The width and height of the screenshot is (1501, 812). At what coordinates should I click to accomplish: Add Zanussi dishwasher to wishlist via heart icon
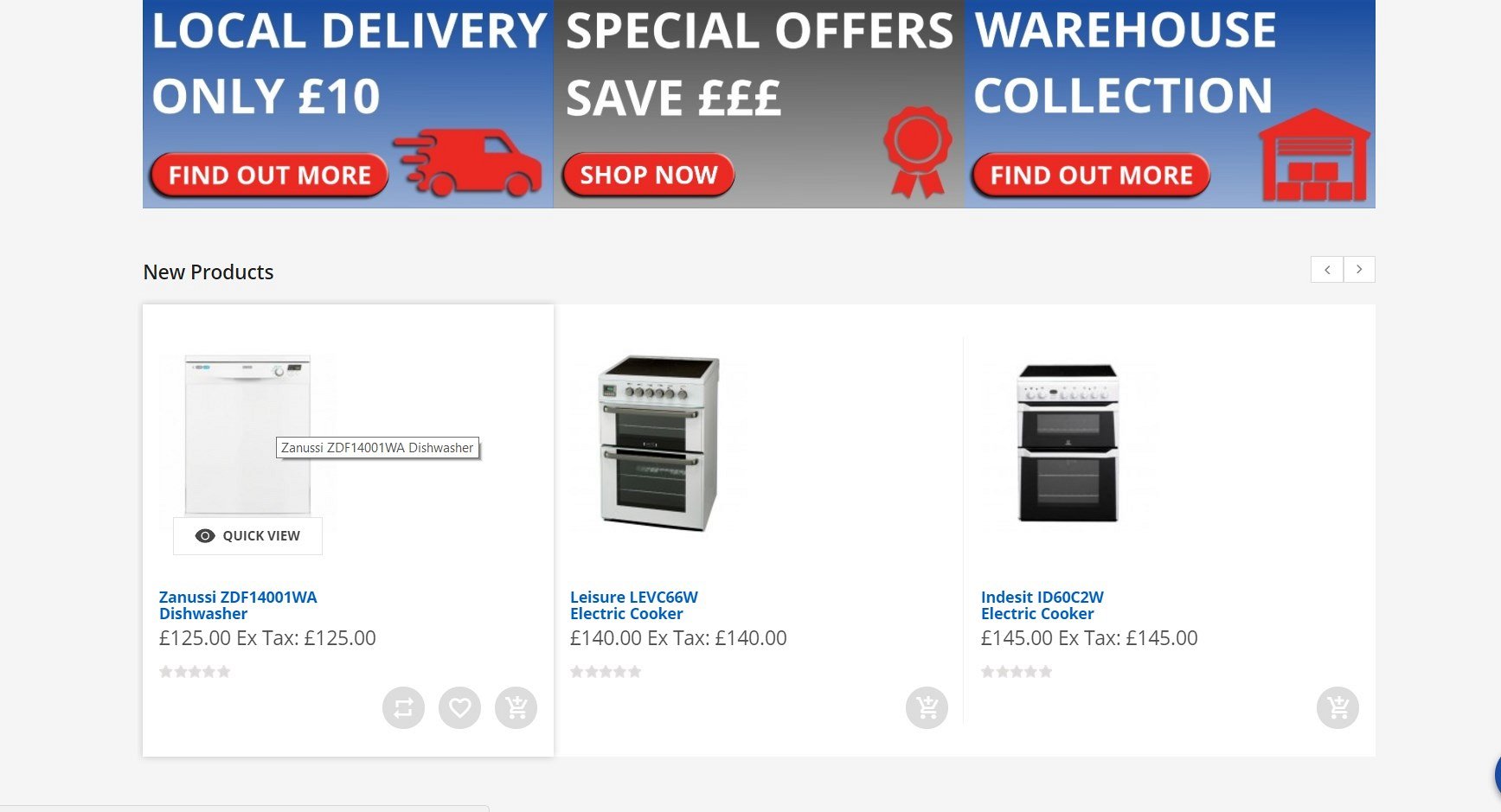pyautogui.click(x=459, y=708)
